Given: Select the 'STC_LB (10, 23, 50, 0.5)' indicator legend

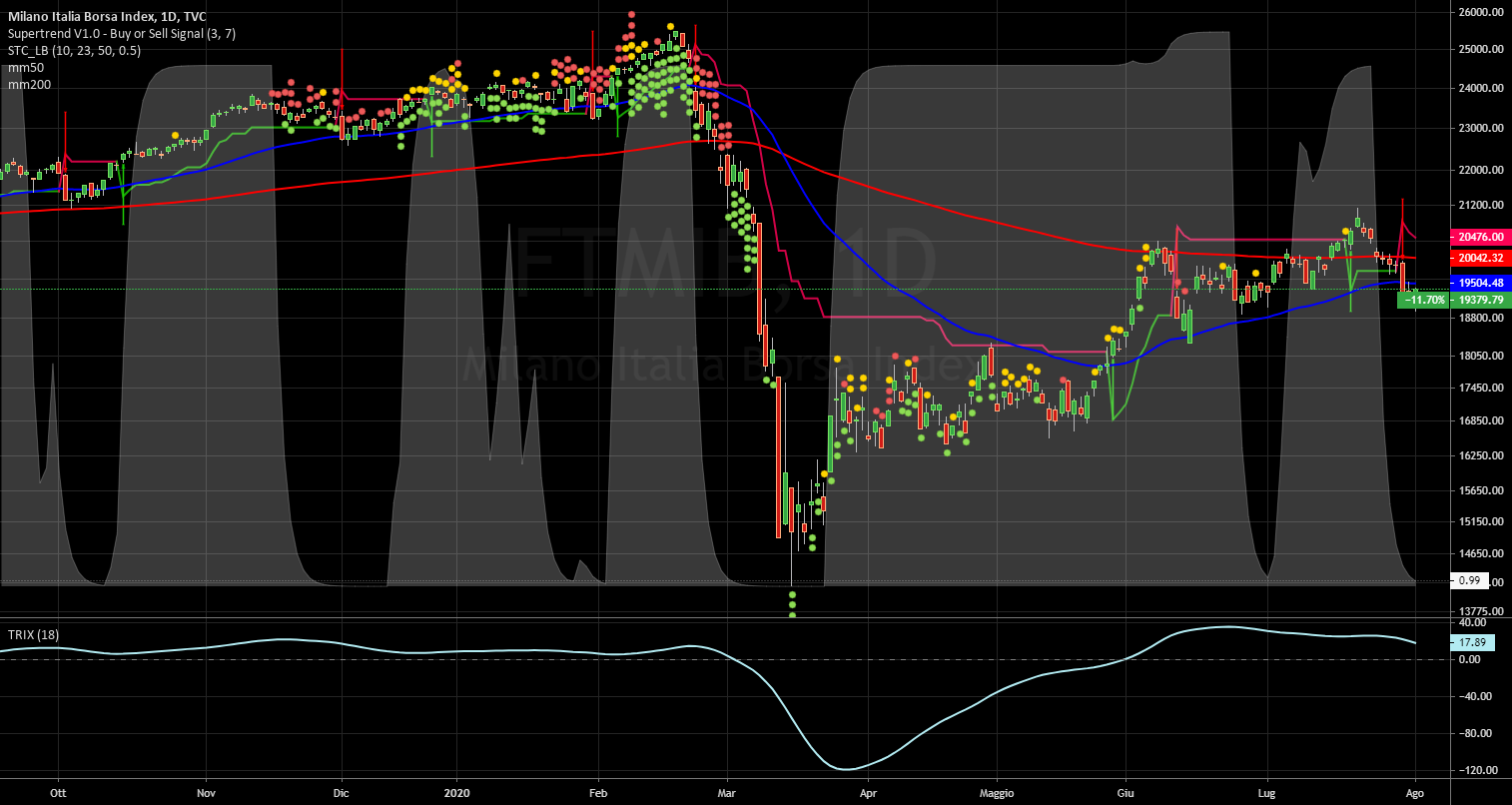Looking at the screenshot, I should tap(74, 51).
